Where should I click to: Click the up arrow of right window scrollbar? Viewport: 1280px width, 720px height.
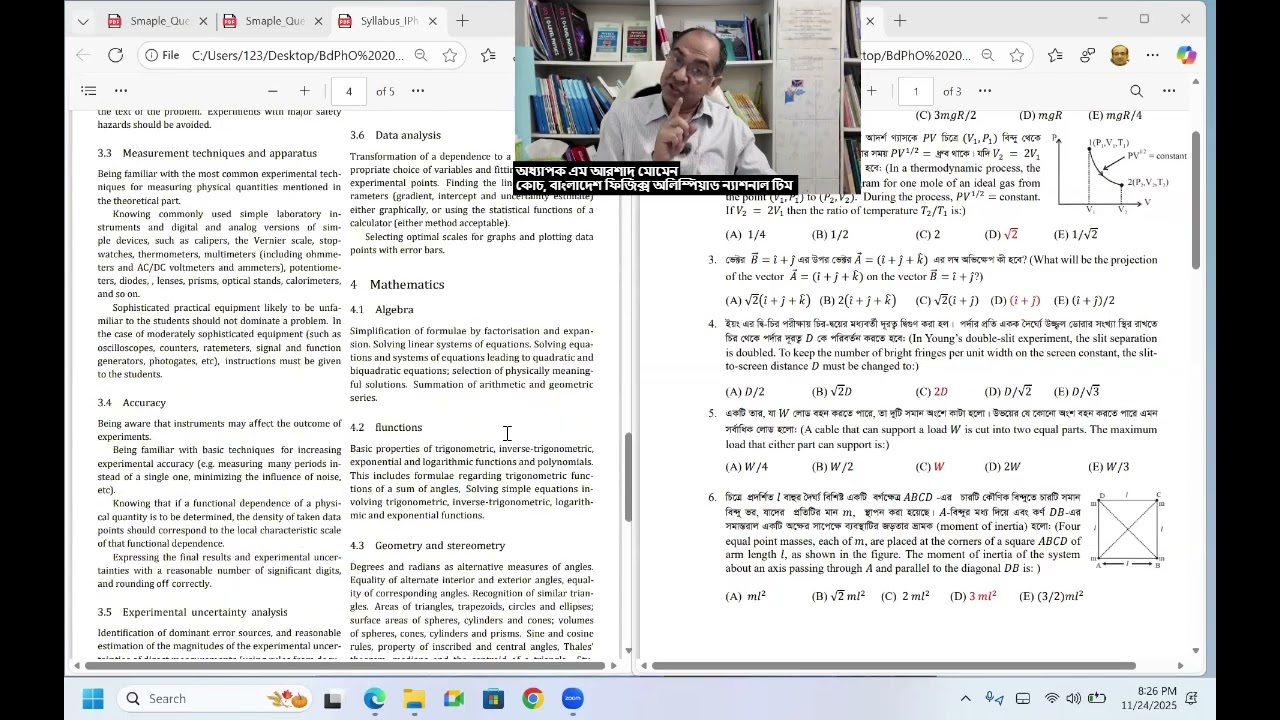(1195, 82)
